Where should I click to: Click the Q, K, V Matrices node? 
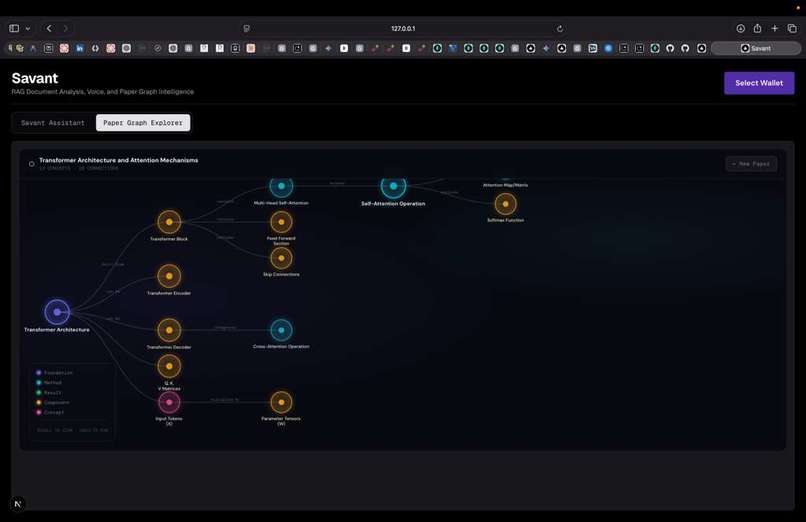(x=169, y=366)
